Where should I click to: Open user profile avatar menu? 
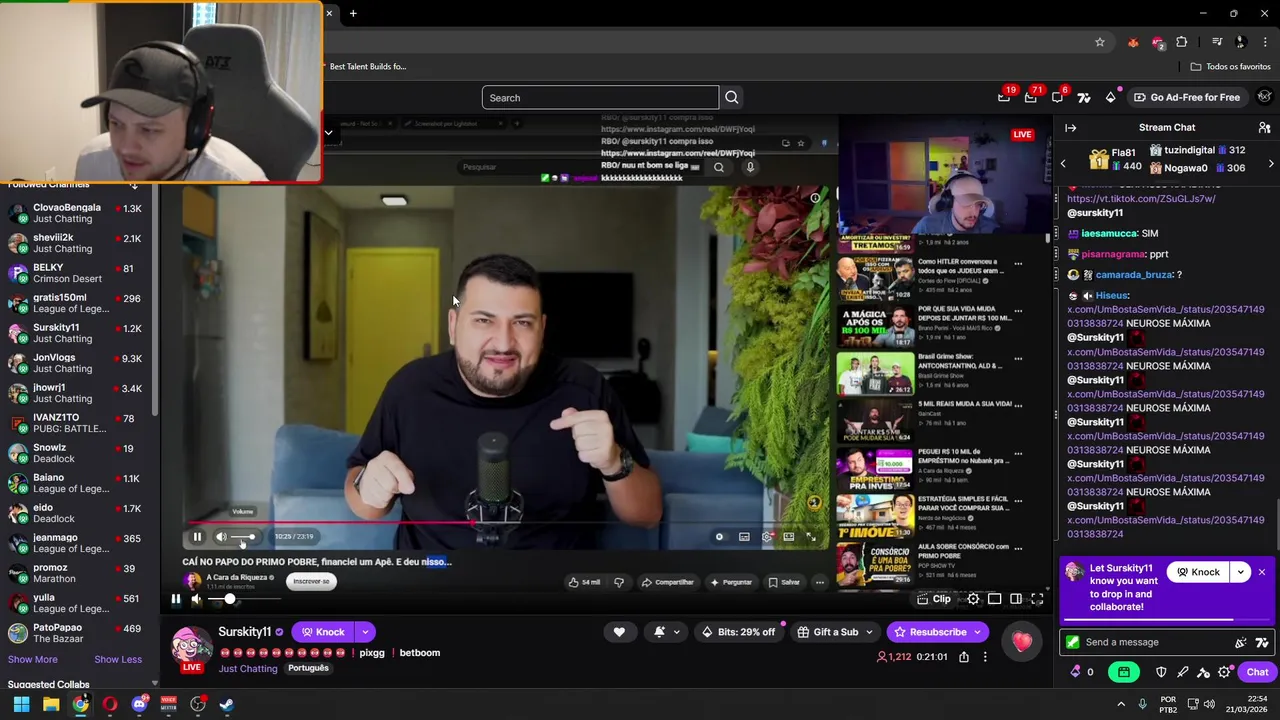point(1264,98)
